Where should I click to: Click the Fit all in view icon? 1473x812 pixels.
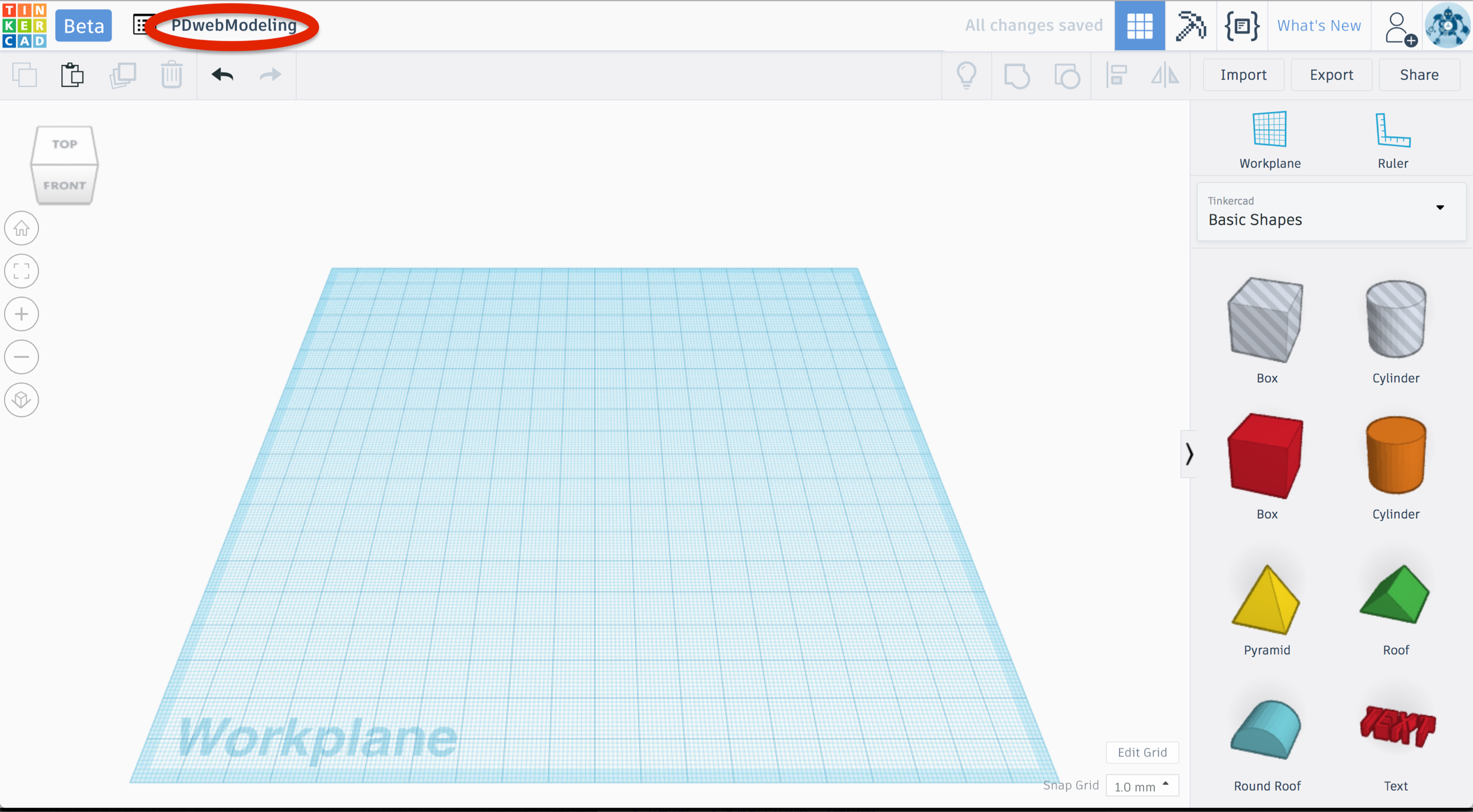[x=22, y=271]
